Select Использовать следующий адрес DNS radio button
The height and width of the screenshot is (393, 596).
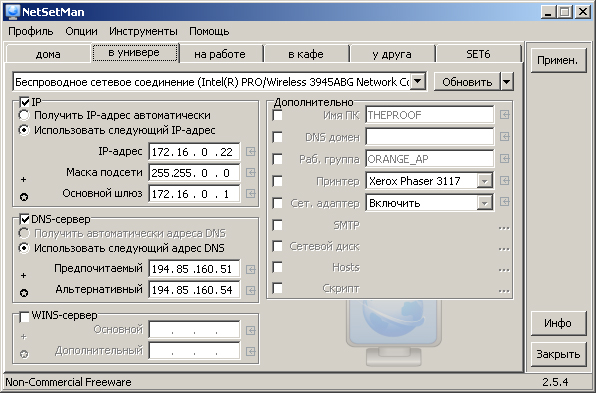point(24,248)
